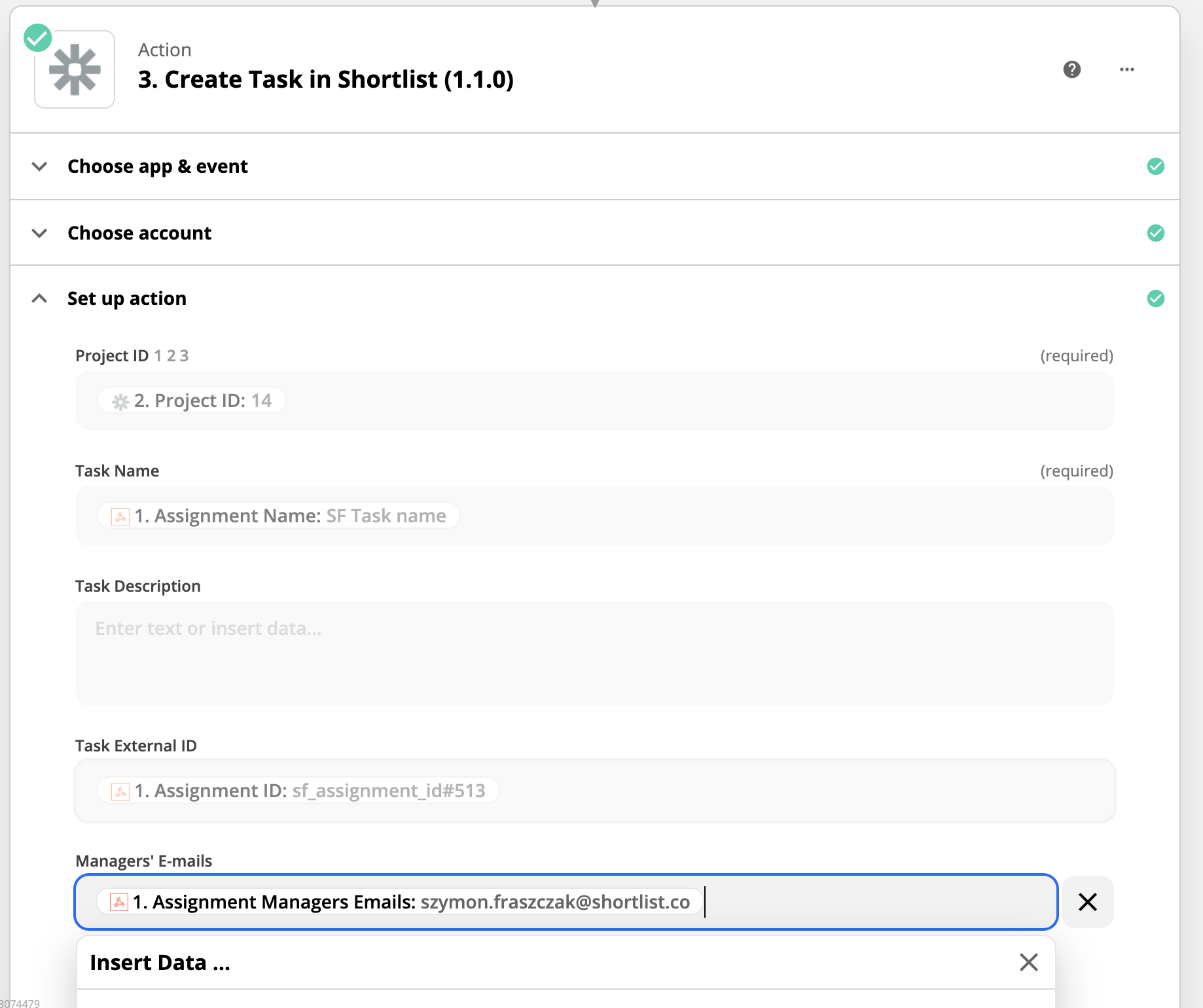Click the 'Task Description' field label

138,586
